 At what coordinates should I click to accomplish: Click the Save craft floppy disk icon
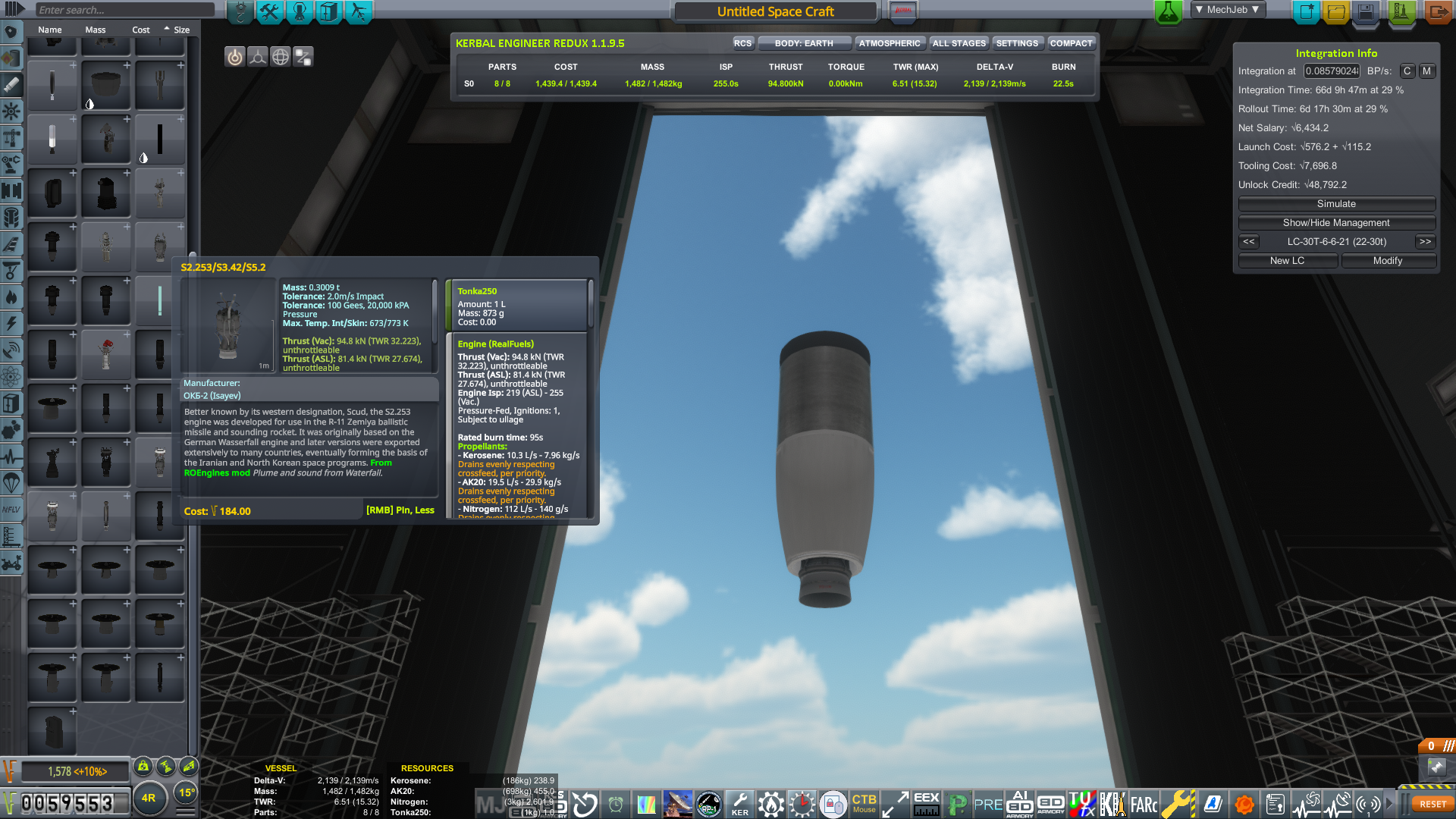[x=1366, y=11]
